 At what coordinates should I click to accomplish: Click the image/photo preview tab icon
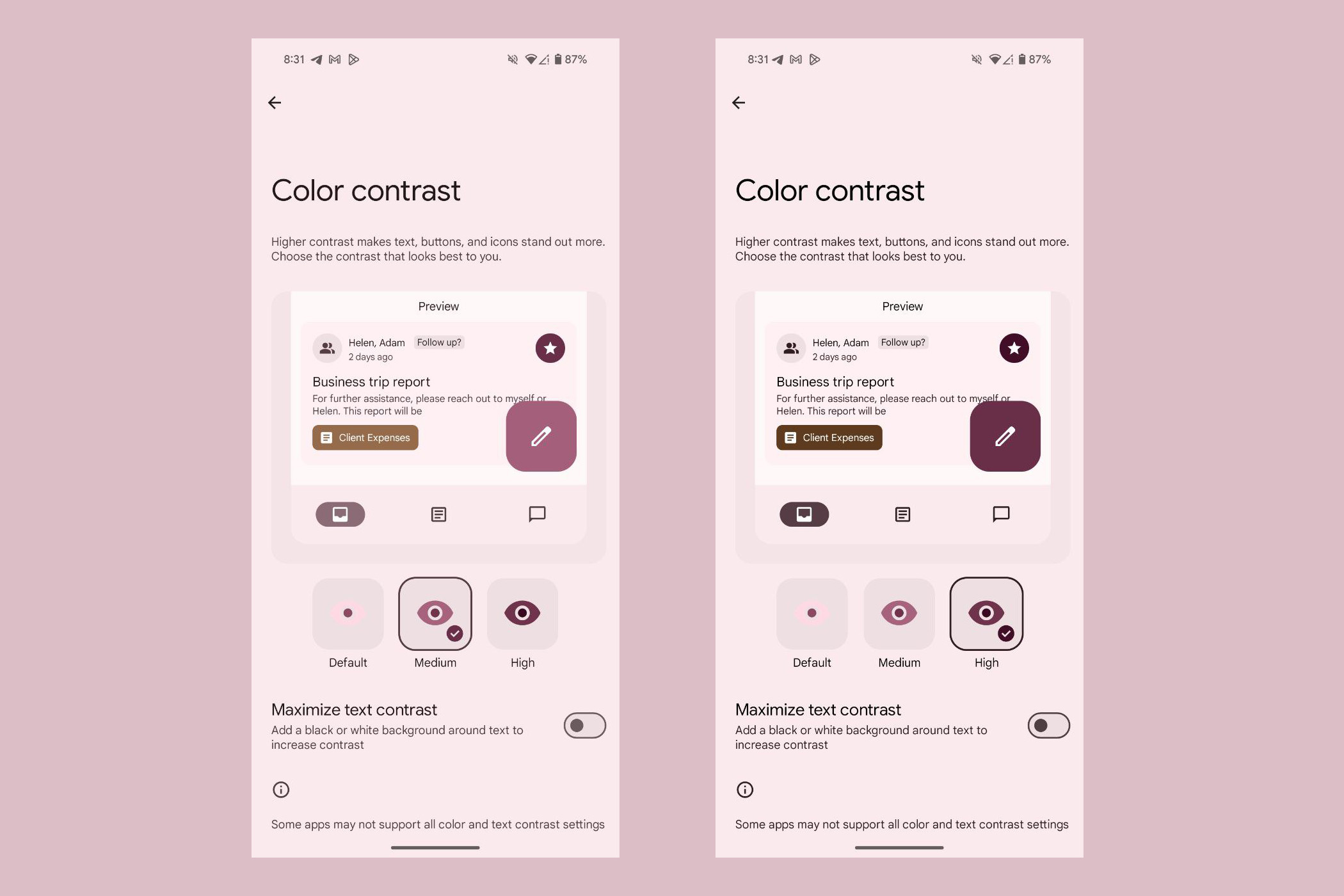pos(340,514)
